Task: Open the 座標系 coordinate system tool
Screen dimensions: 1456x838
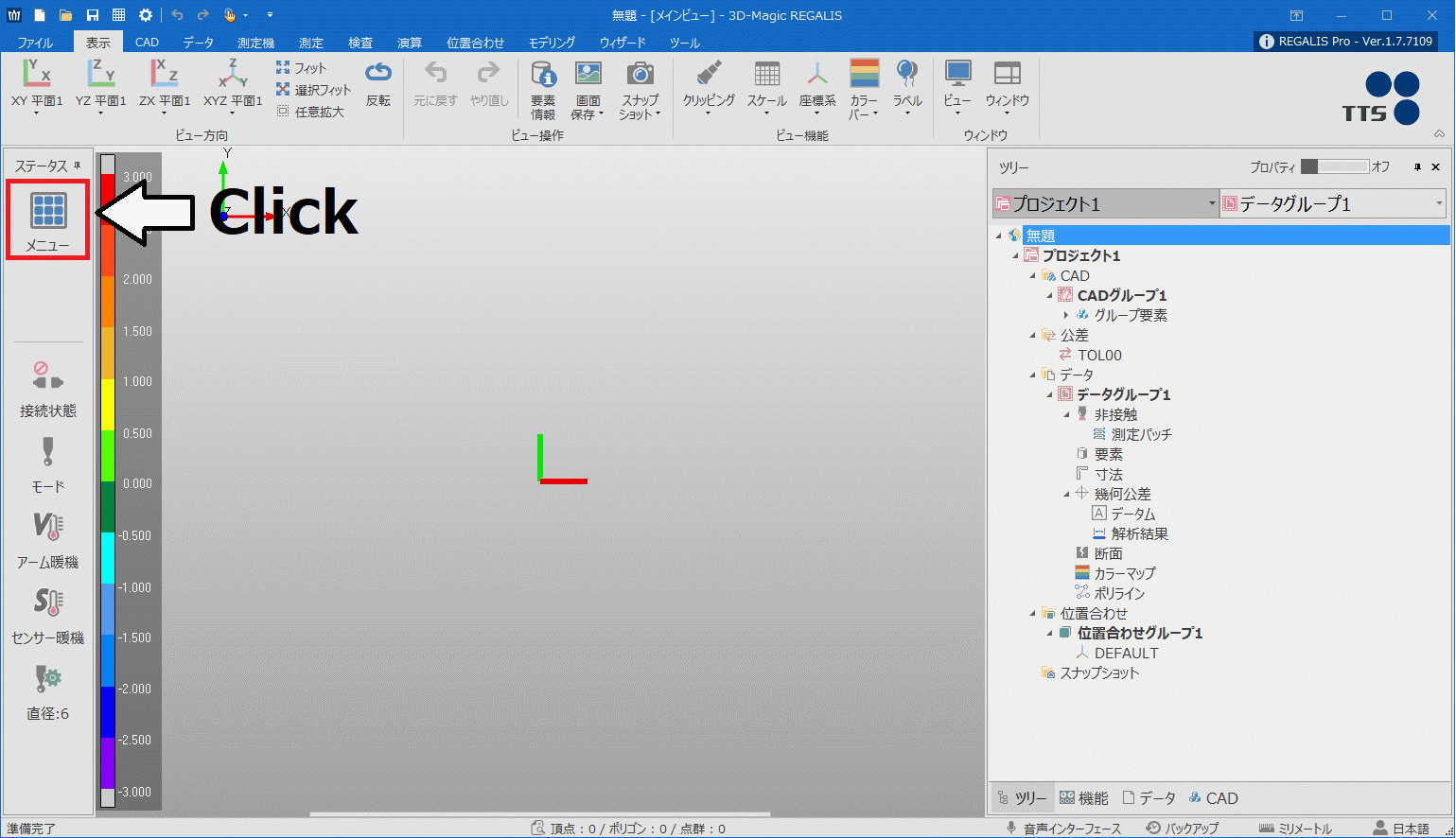Action: 817,88
